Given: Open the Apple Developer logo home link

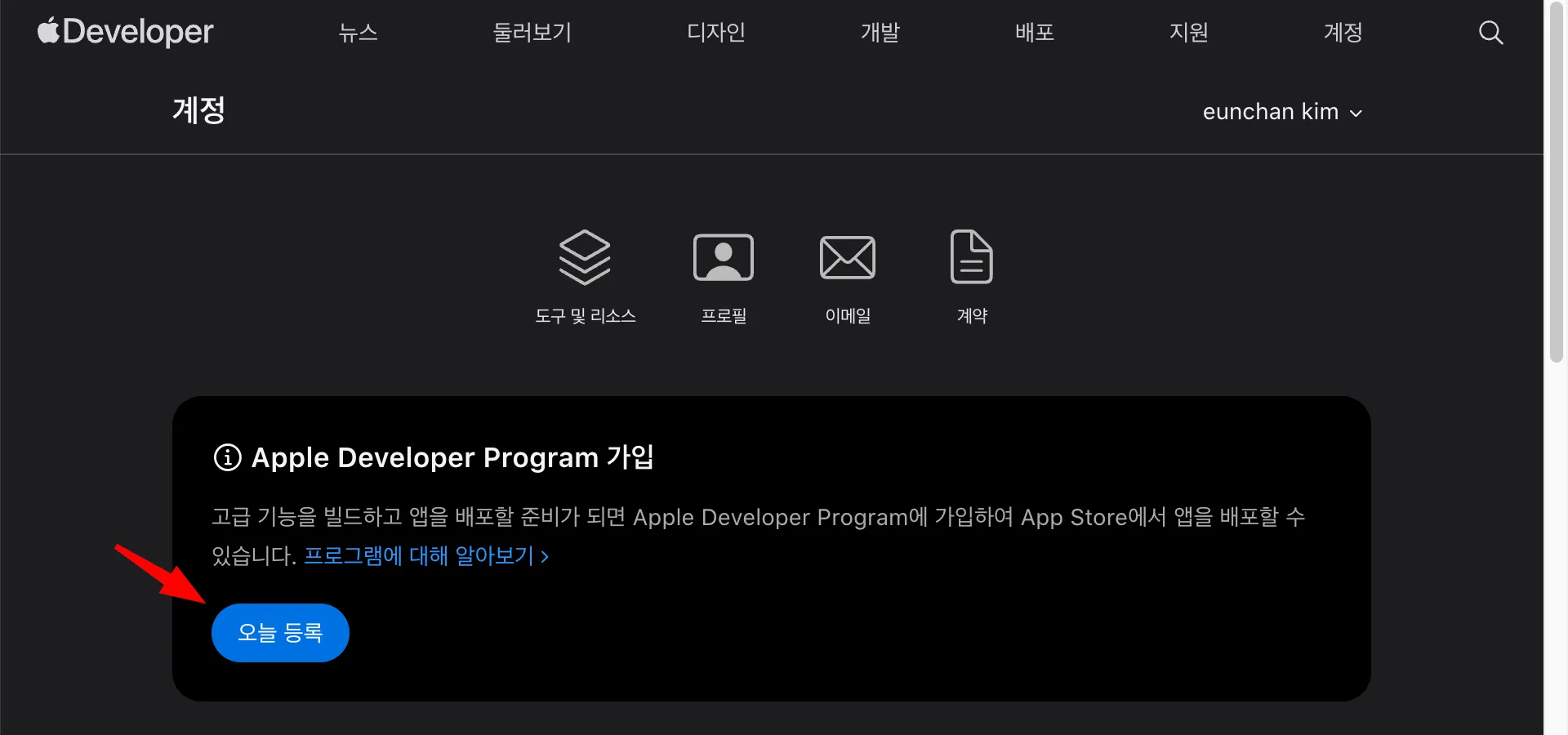Looking at the screenshot, I should [125, 32].
